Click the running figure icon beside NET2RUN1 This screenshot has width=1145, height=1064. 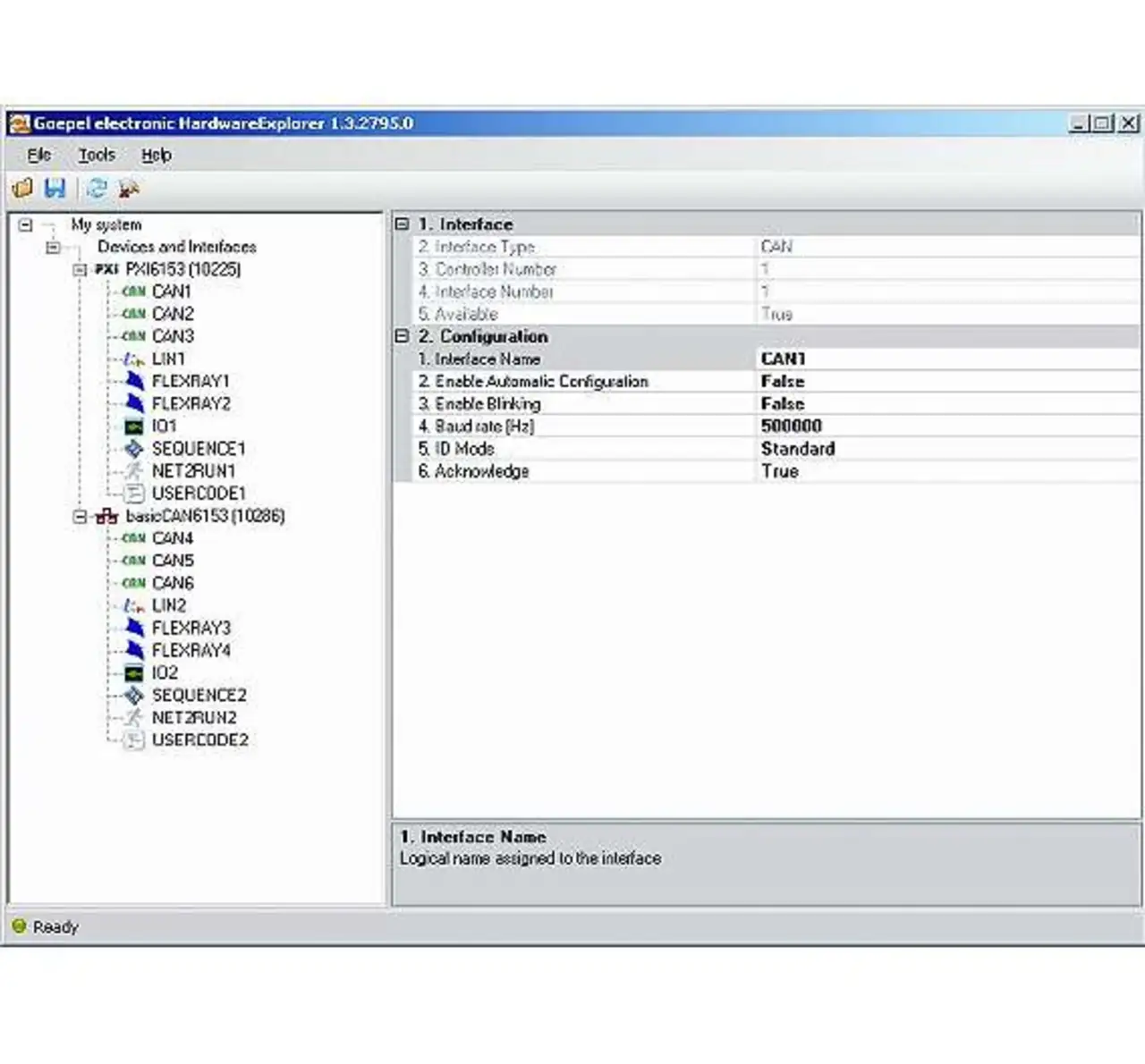pyautogui.click(x=134, y=471)
